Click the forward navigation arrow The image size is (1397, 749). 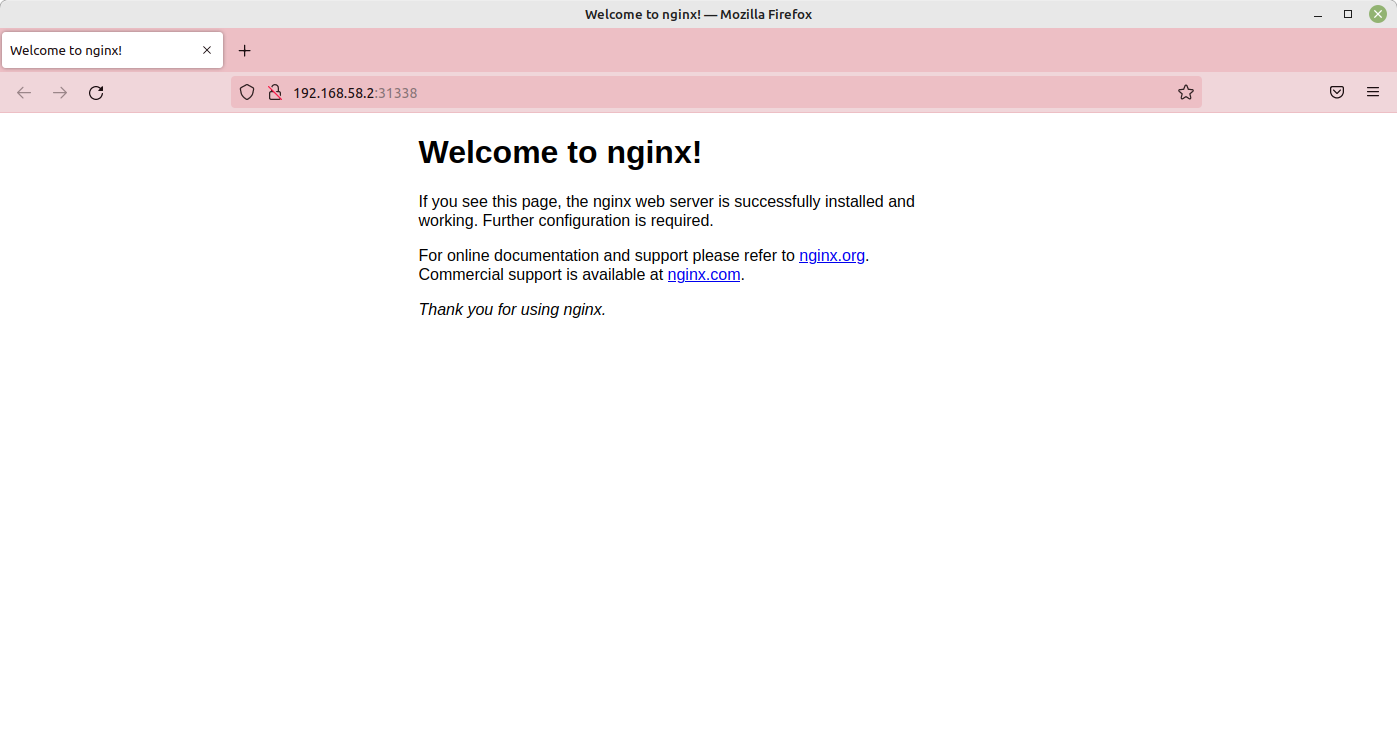point(60,93)
